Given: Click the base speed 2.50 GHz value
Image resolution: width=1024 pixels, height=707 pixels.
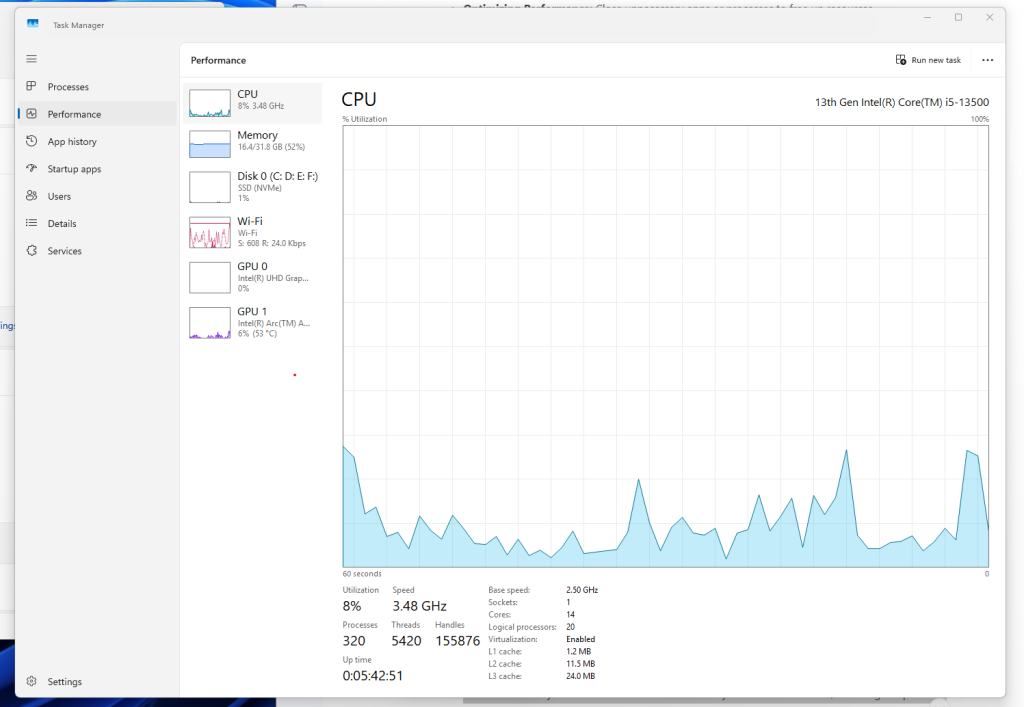Looking at the screenshot, I should (582, 589).
